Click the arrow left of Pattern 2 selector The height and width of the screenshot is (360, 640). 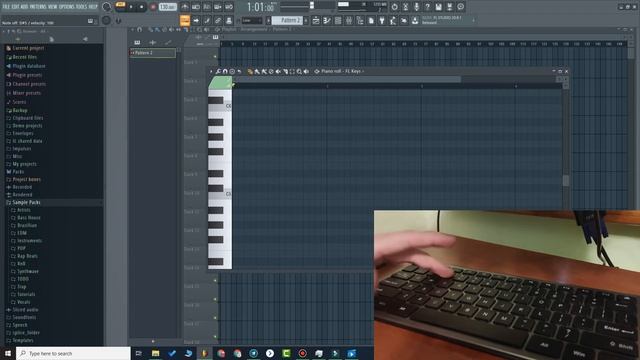pos(268,20)
